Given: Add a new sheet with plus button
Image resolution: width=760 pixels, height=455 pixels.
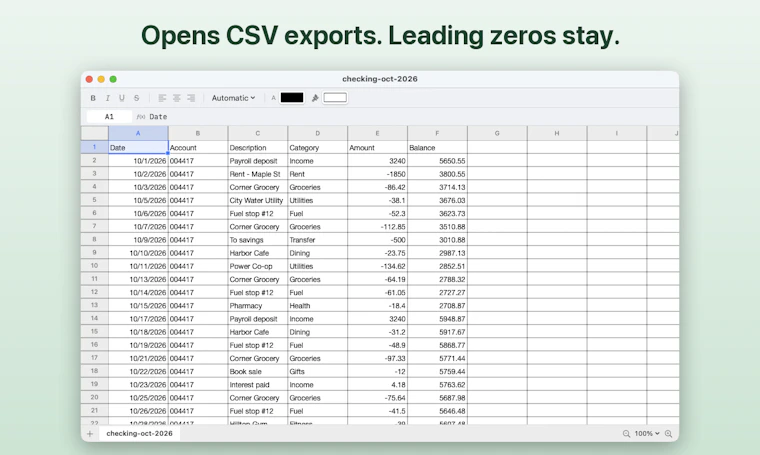Looking at the screenshot, I should point(90,434).
